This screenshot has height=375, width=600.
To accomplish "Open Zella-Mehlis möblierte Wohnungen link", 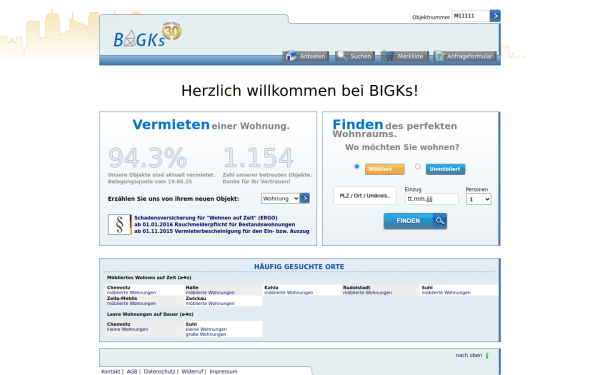I will coord(132,303).
